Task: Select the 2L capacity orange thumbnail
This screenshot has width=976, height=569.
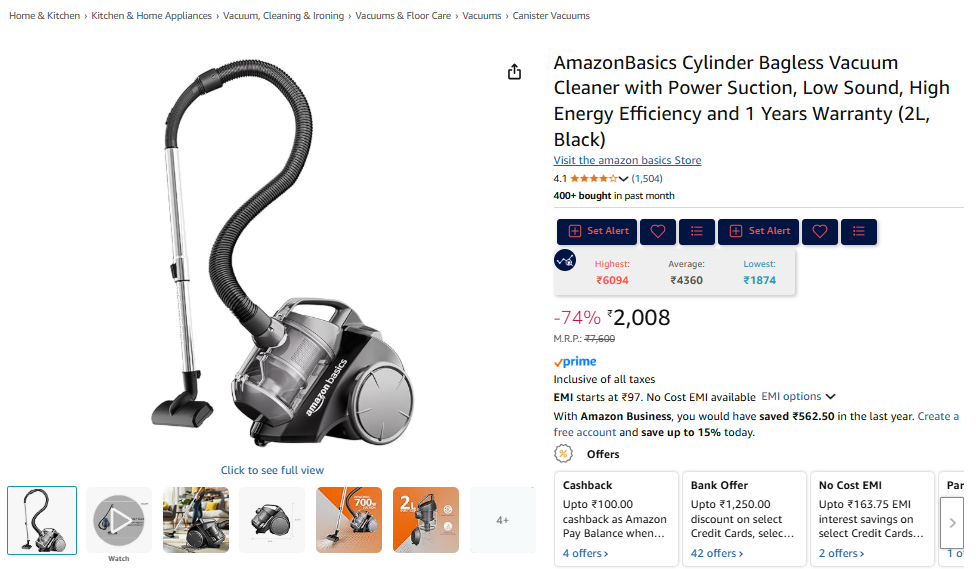Action: pyautogui.click(x=426, y=520)
